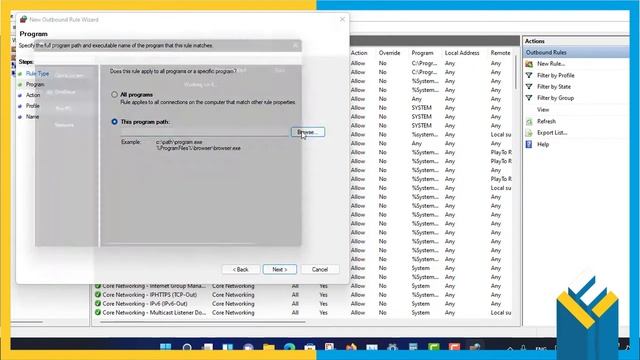Click the program path text field

click(204, 132)
